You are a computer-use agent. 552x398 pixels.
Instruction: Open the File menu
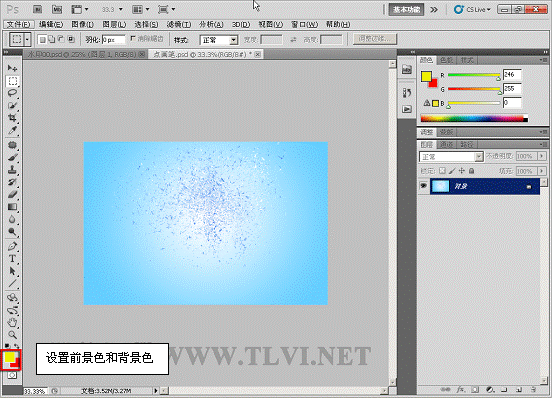[x=19, y=24]
